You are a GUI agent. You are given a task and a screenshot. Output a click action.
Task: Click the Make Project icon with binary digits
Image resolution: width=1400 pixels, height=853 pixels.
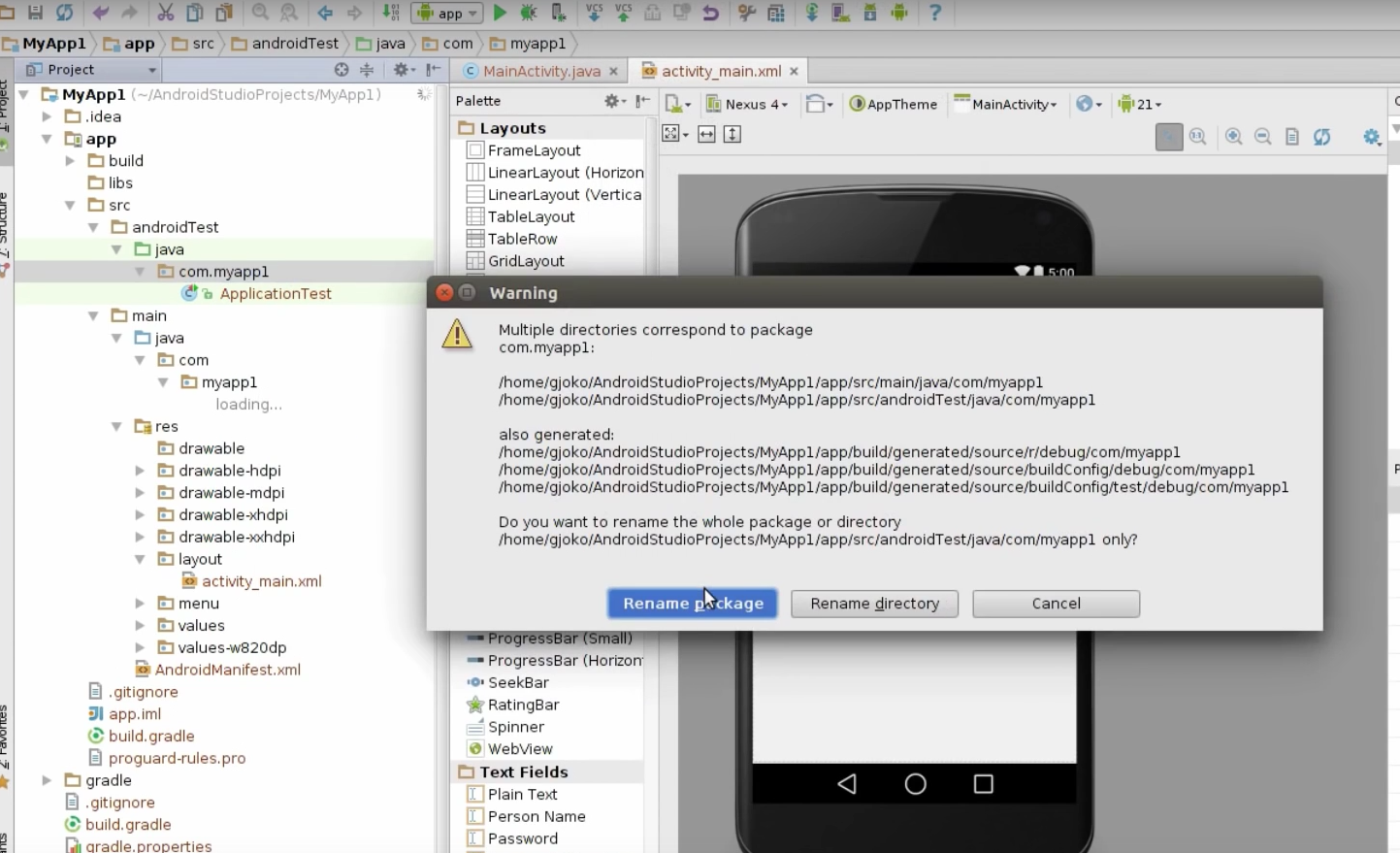391,13
